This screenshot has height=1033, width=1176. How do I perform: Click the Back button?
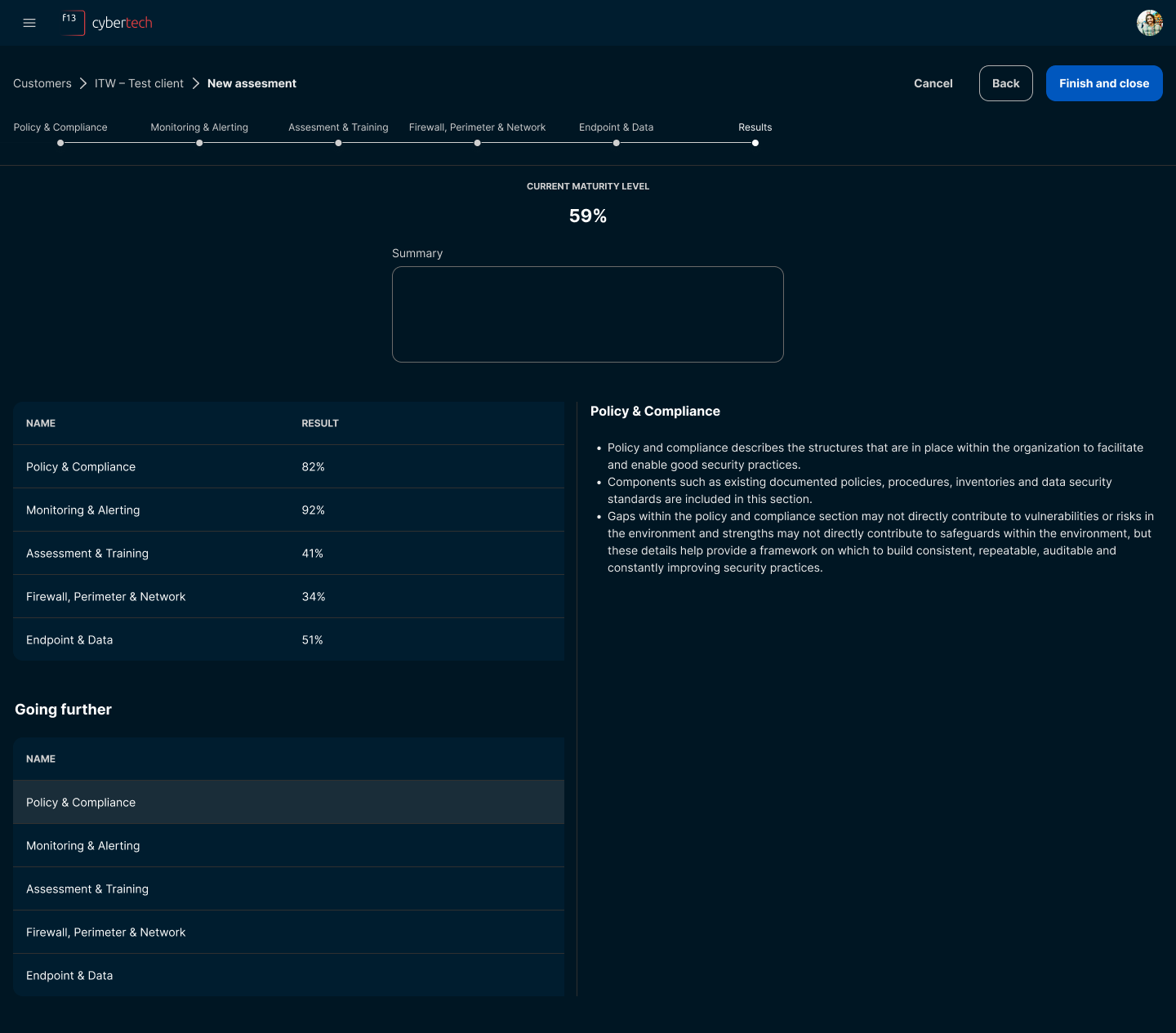pos(1005,83)
